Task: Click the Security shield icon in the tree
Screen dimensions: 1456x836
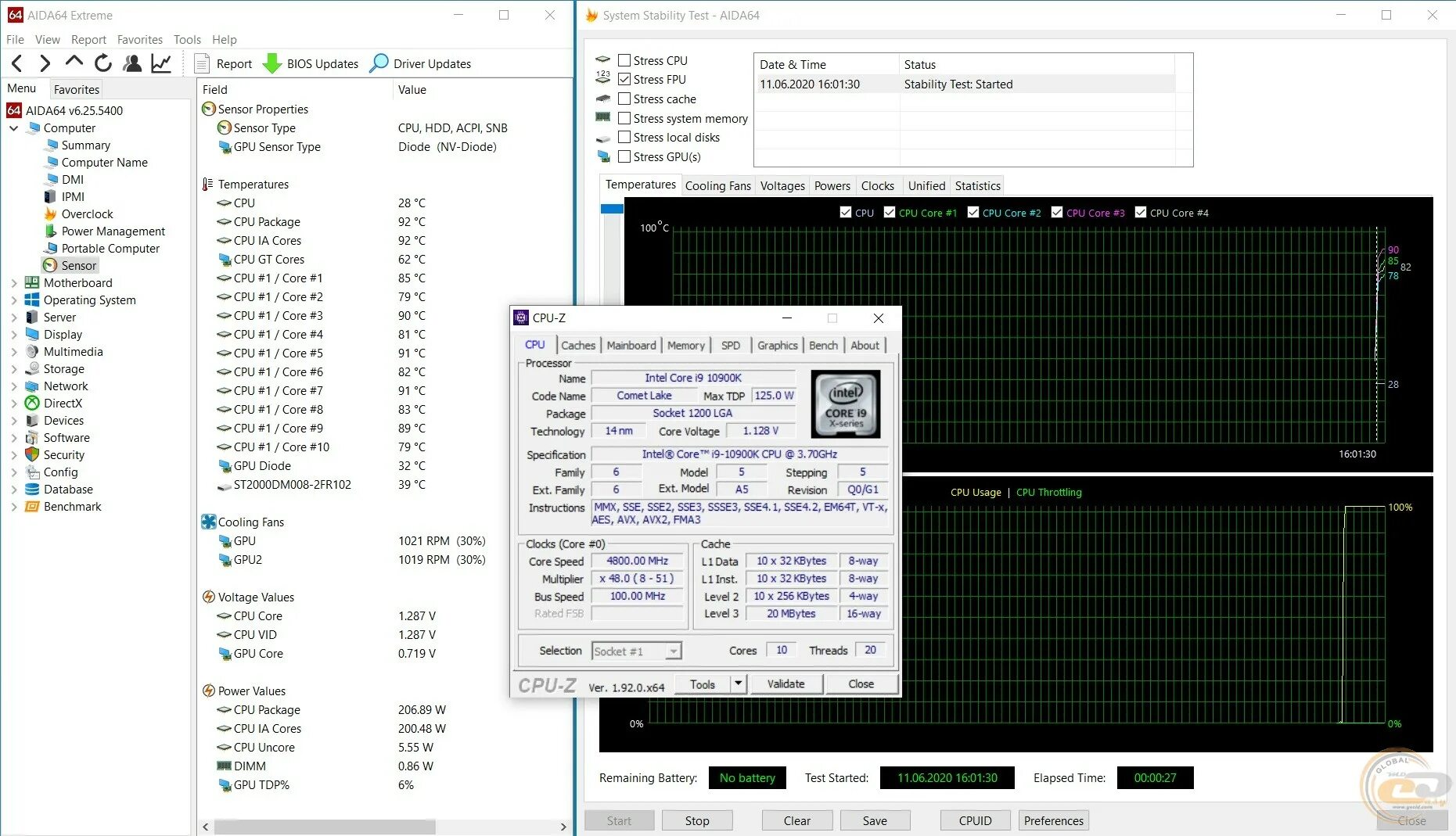Action: pos(32,455)
